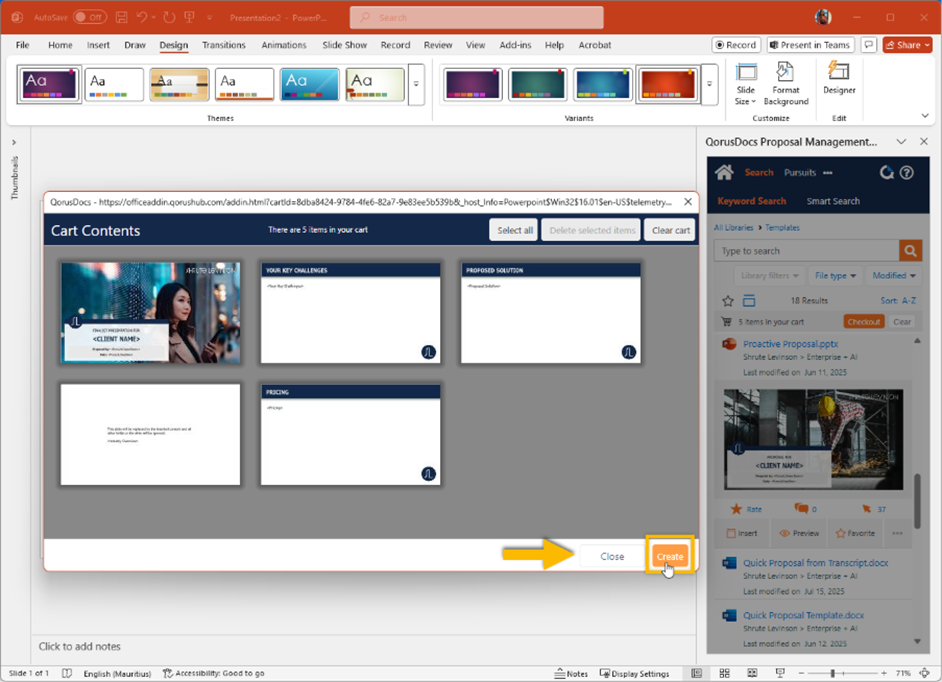Image resolution: width=942 pixels, height=682 pixels.
Task: Switch results layout view icon
Action: [749, 300]
